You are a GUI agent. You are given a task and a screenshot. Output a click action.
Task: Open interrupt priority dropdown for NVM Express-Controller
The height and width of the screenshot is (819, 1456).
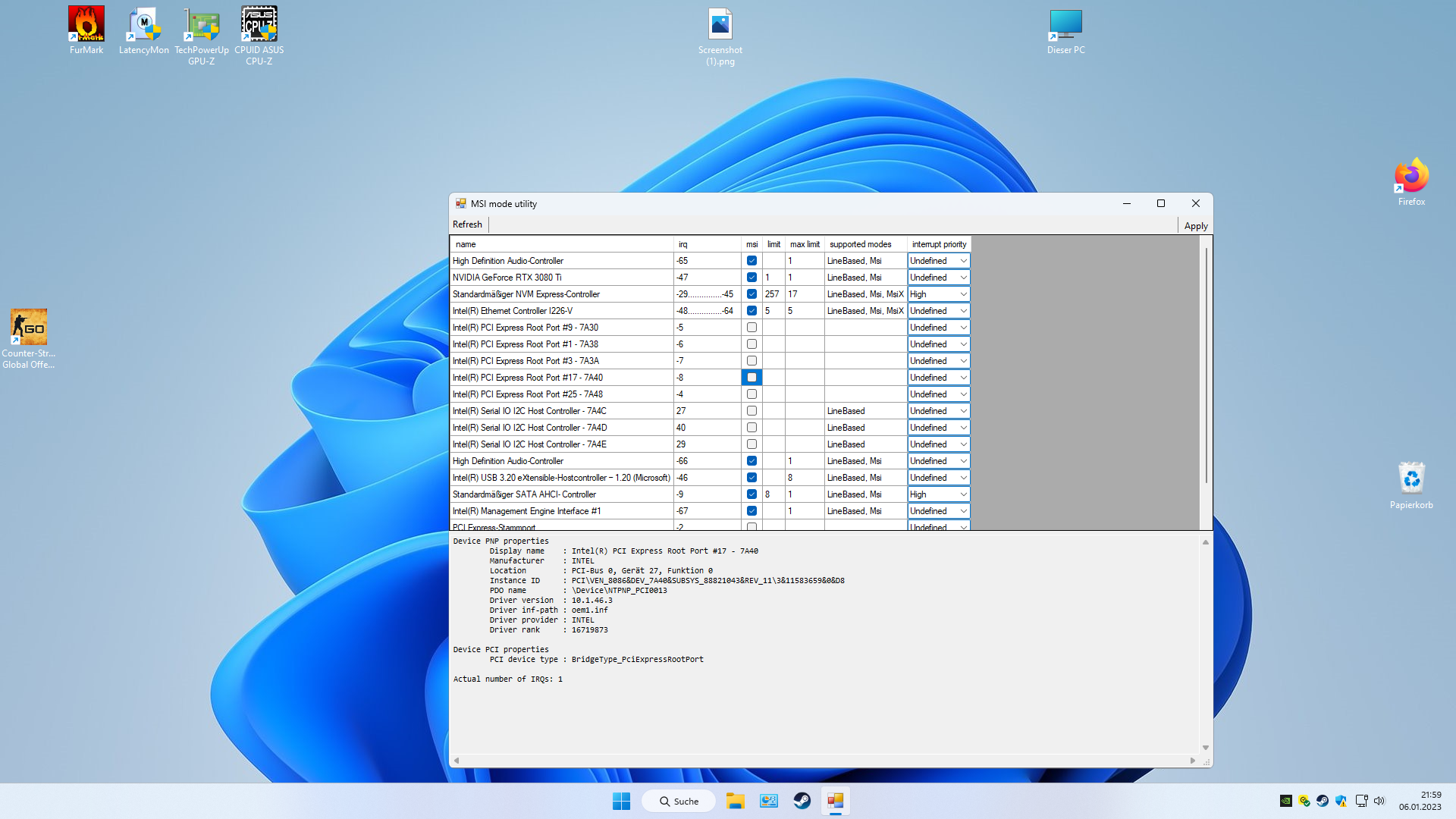click(963, 294)
